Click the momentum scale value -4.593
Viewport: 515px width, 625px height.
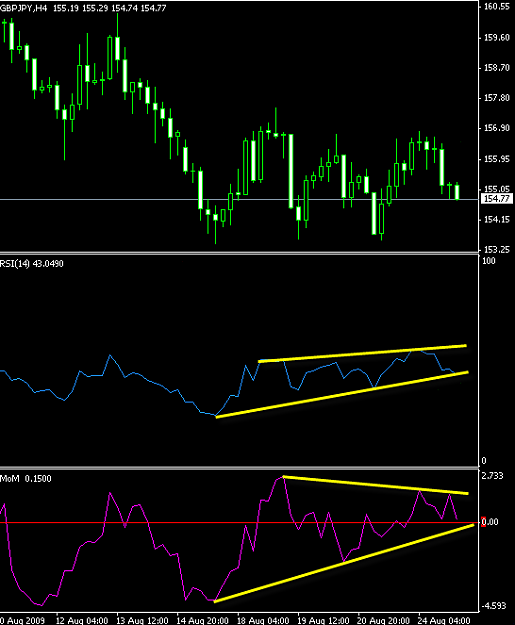pos(493,606)
